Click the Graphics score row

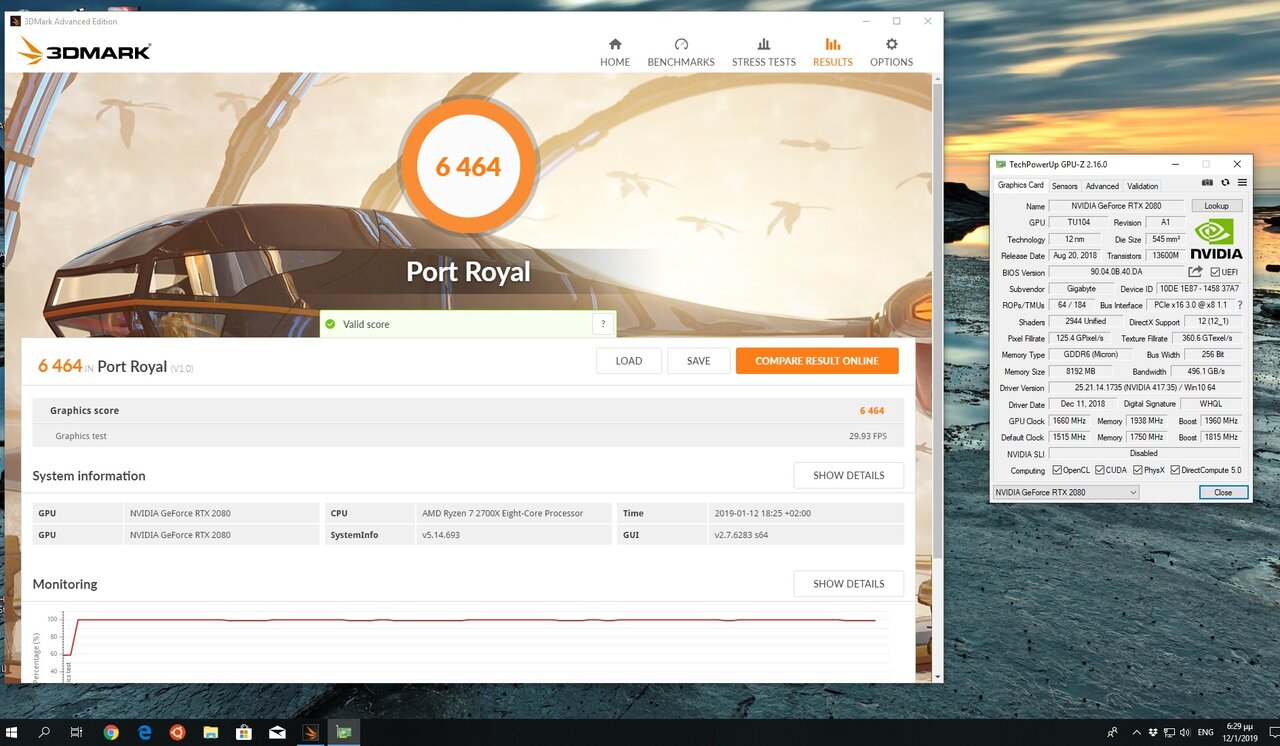click(468, 411)
